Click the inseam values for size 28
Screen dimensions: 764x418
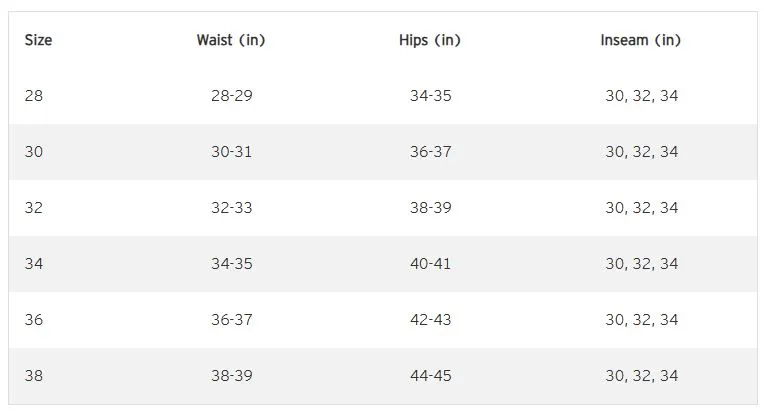[x=641, y=96]
